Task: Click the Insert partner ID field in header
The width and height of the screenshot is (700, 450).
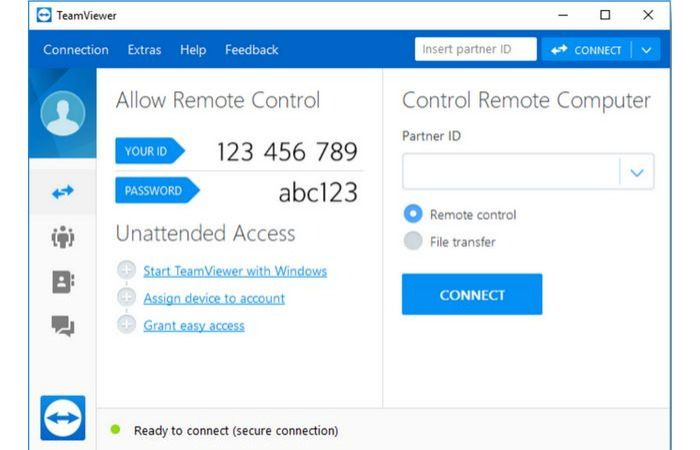Action: (x=474, y=50)
